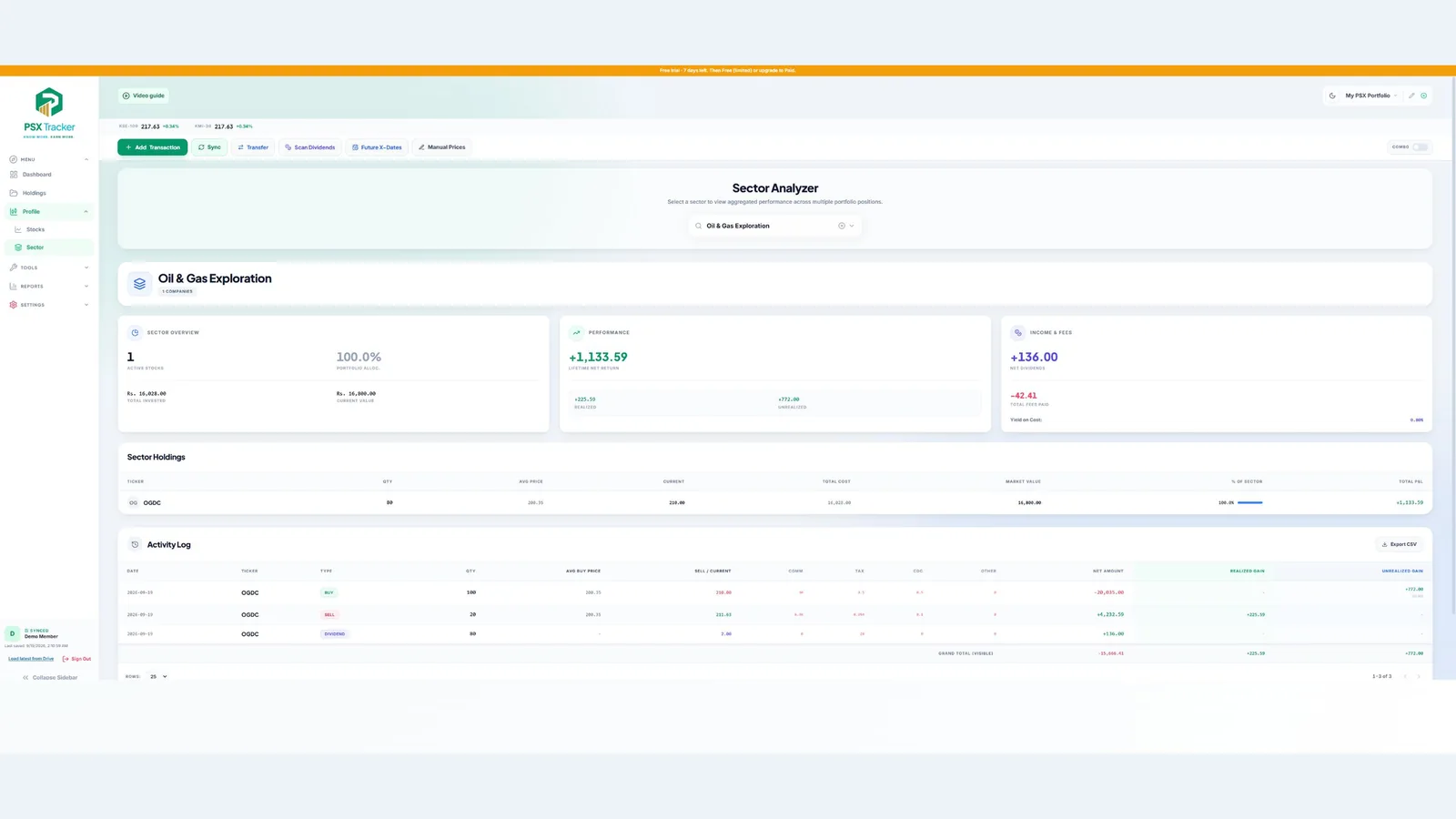Click the KSE-100 index ticker value
Screen dimensions: 1456x819
pos(150,126)
